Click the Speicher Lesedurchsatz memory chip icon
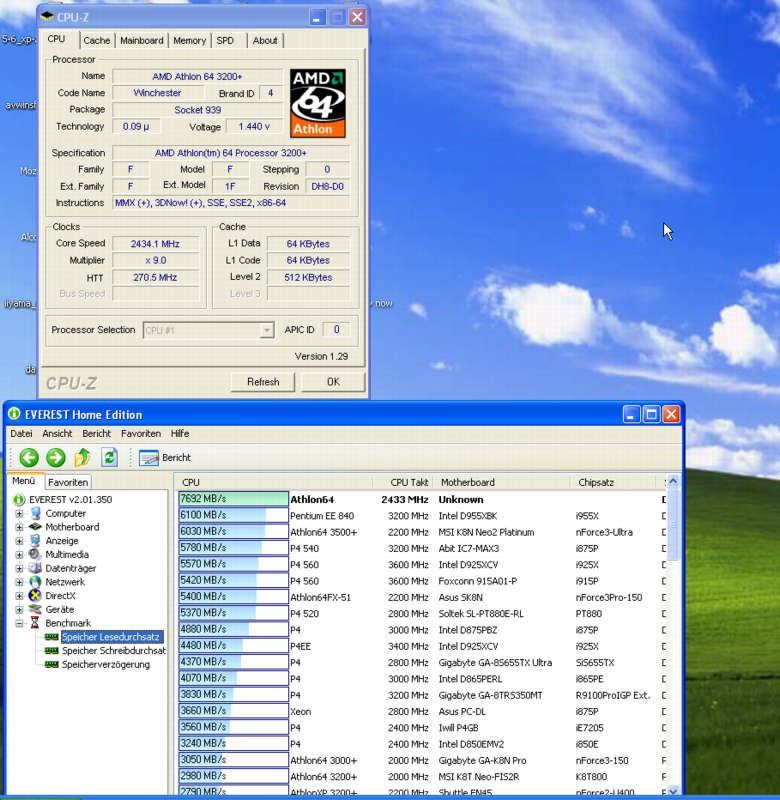The image size is (780, 800). click(52, 637)
